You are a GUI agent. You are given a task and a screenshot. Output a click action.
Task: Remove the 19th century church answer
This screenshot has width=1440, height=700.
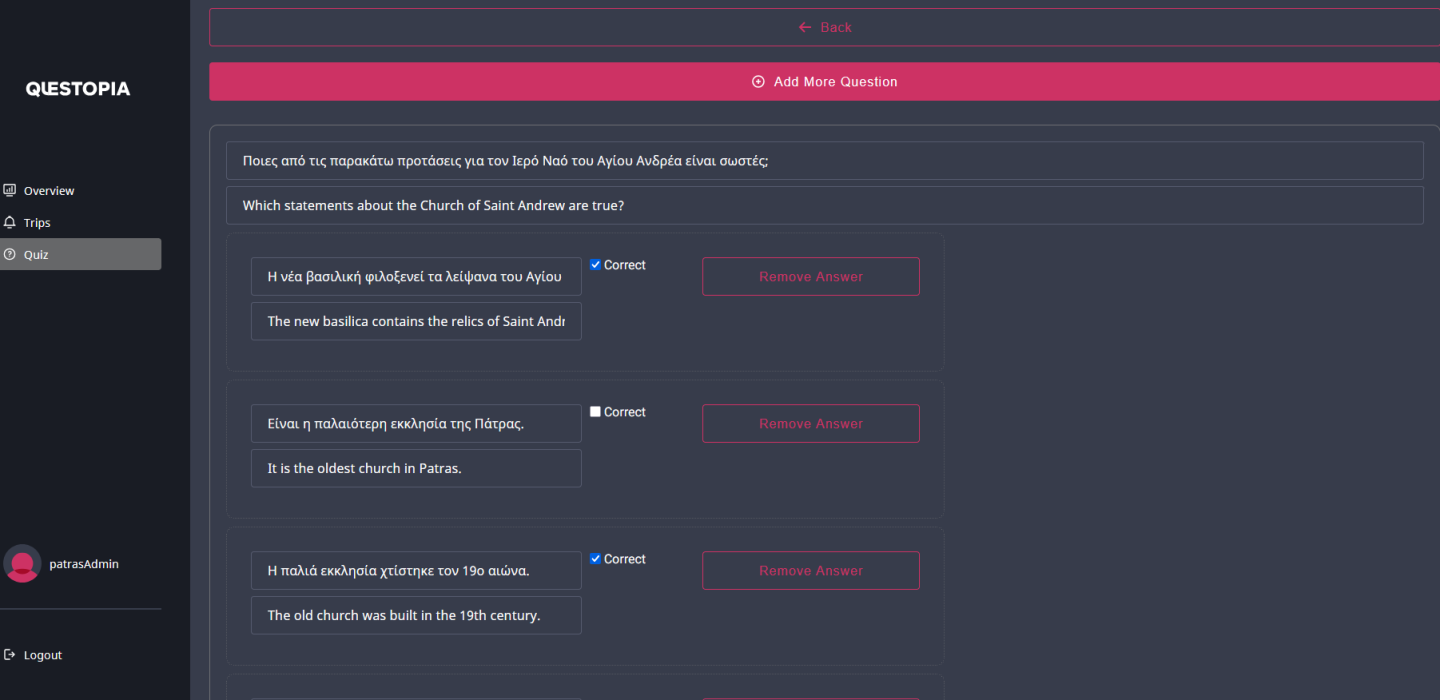pyautogui.click(x=810, y=571)
